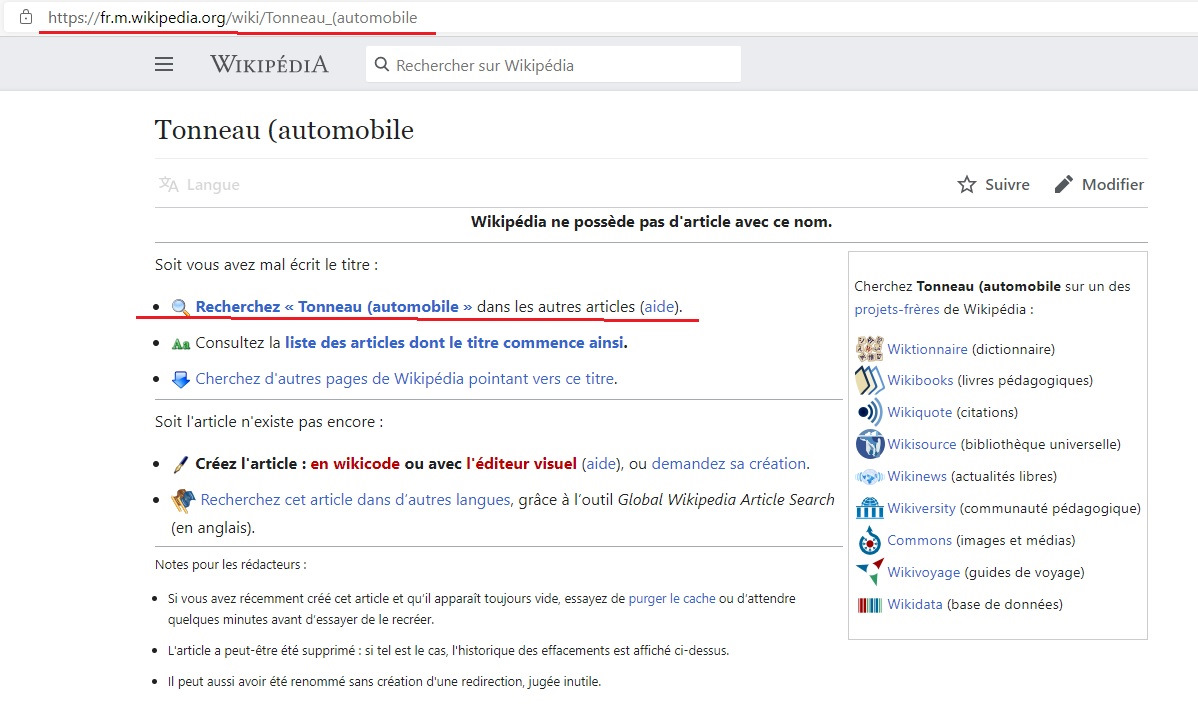
Task: Open Cherchez d'autres pages de Wikipédia pointant link
Action: 405,378
